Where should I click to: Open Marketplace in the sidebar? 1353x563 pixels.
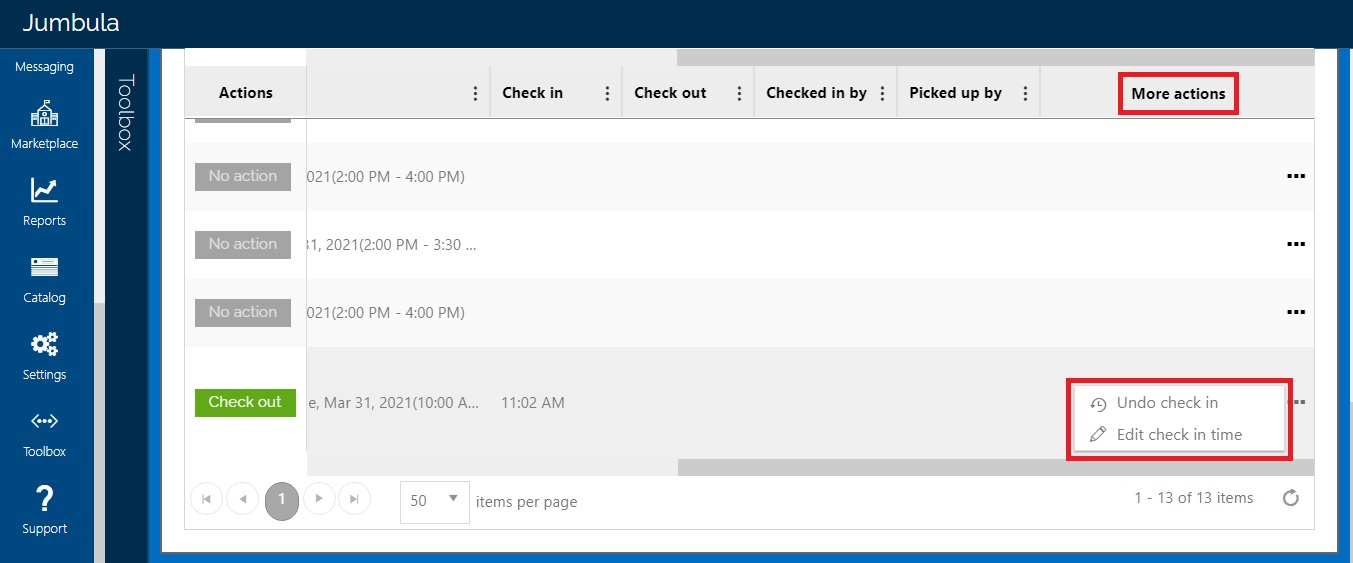pyautogui.click(x=44, y=125)
